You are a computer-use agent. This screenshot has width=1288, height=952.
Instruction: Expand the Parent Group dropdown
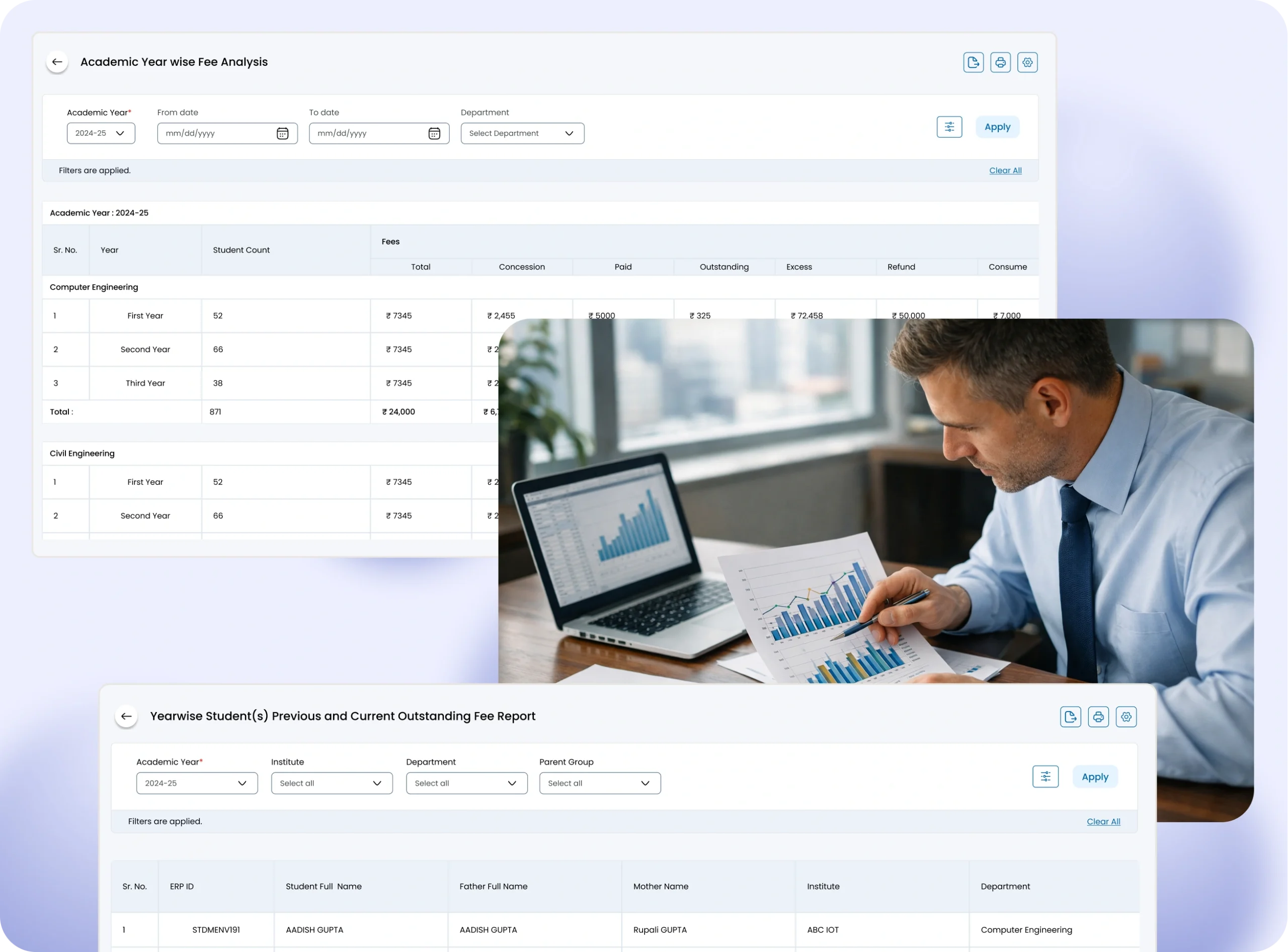click(x=600, y=783)
